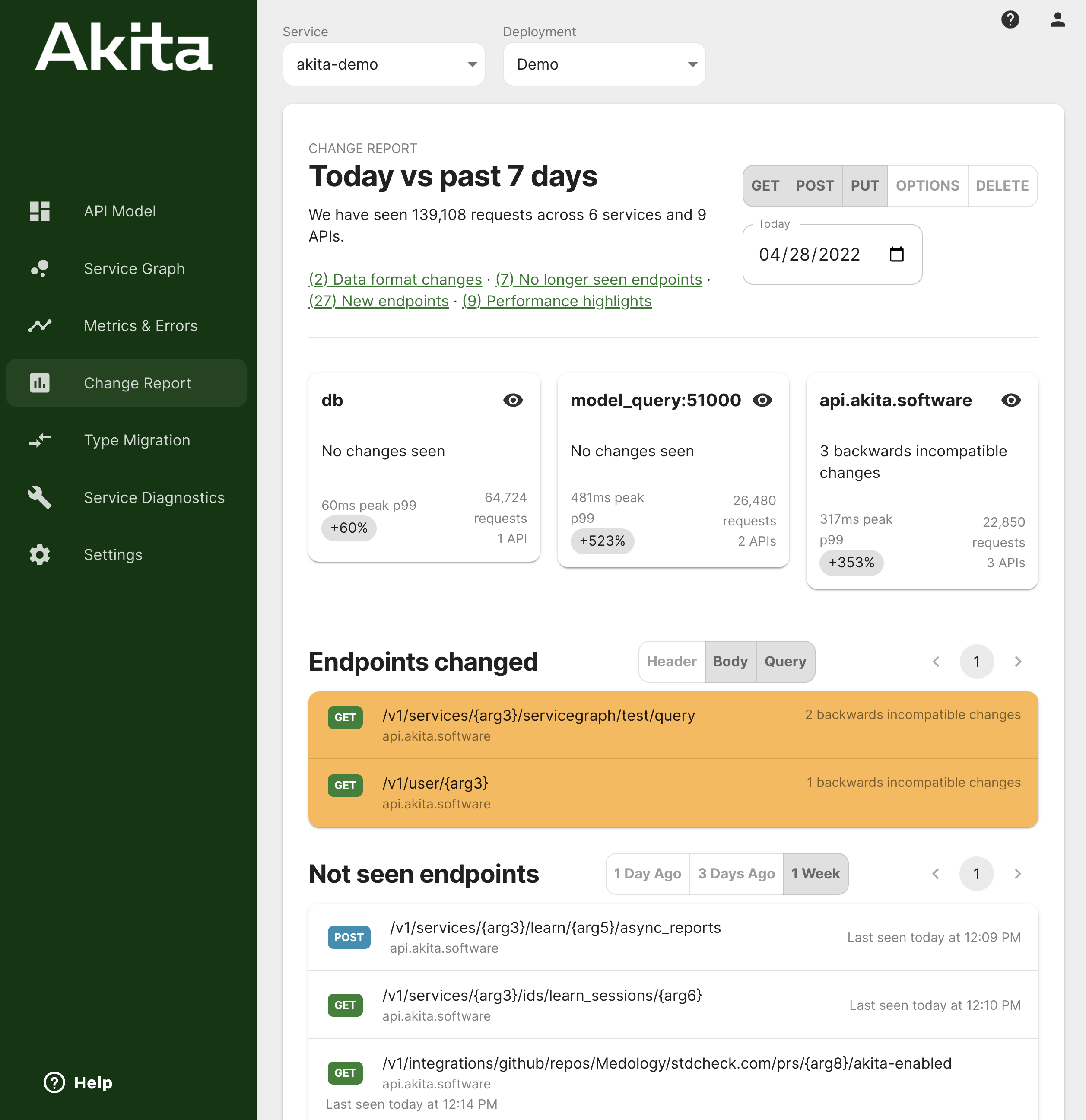Image resolution: width=1086 pixels, height=1120 pixels.
Task: Click the Type Migration arrows icon
Action: point(39,440)
